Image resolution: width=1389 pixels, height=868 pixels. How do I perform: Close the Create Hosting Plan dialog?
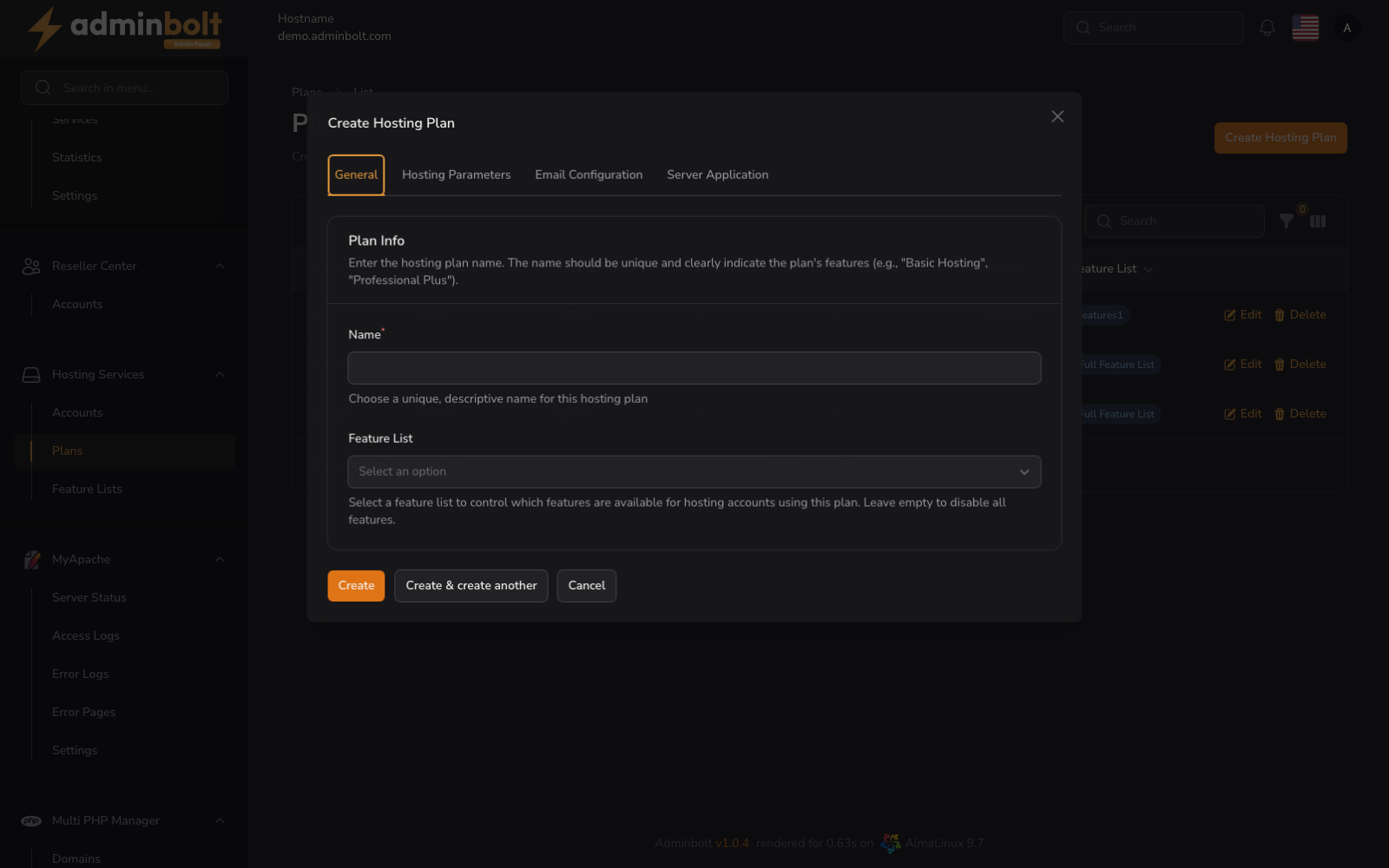pos(1057,116)
